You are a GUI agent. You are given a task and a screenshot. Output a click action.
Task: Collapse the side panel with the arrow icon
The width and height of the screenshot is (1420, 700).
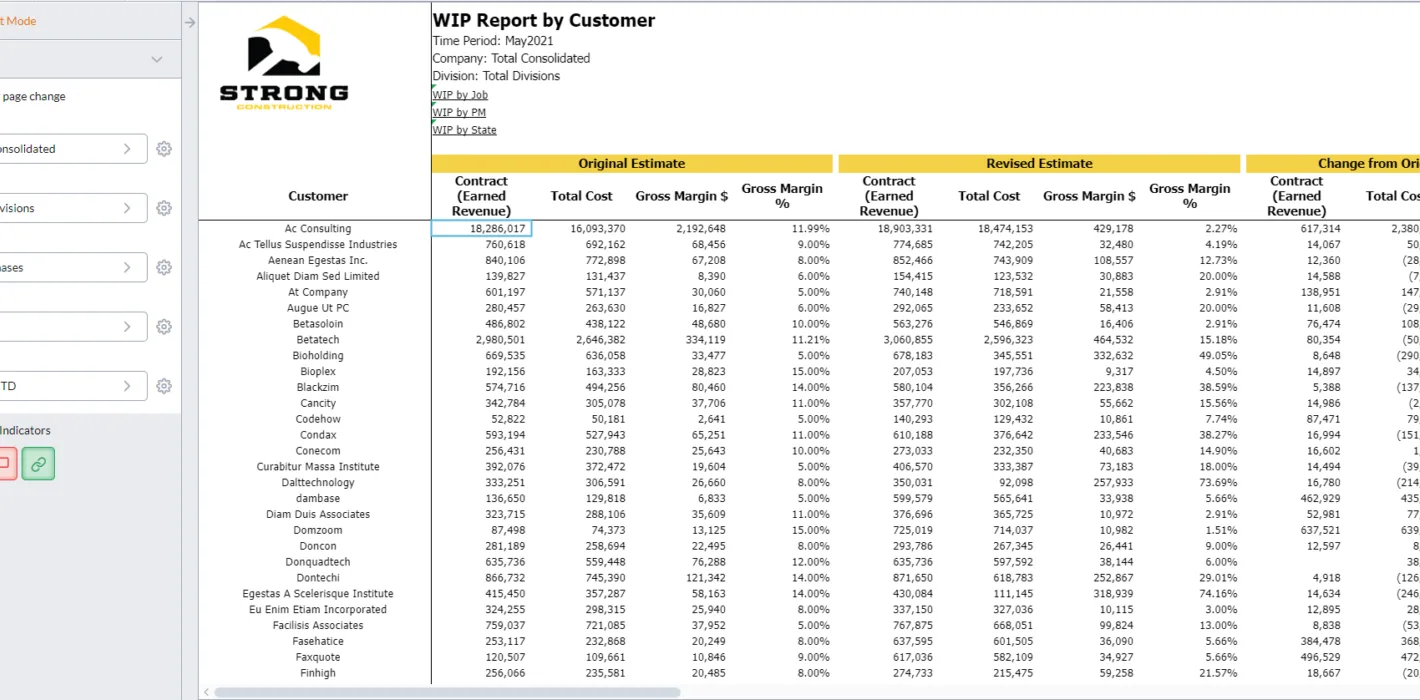pos(190,22)
